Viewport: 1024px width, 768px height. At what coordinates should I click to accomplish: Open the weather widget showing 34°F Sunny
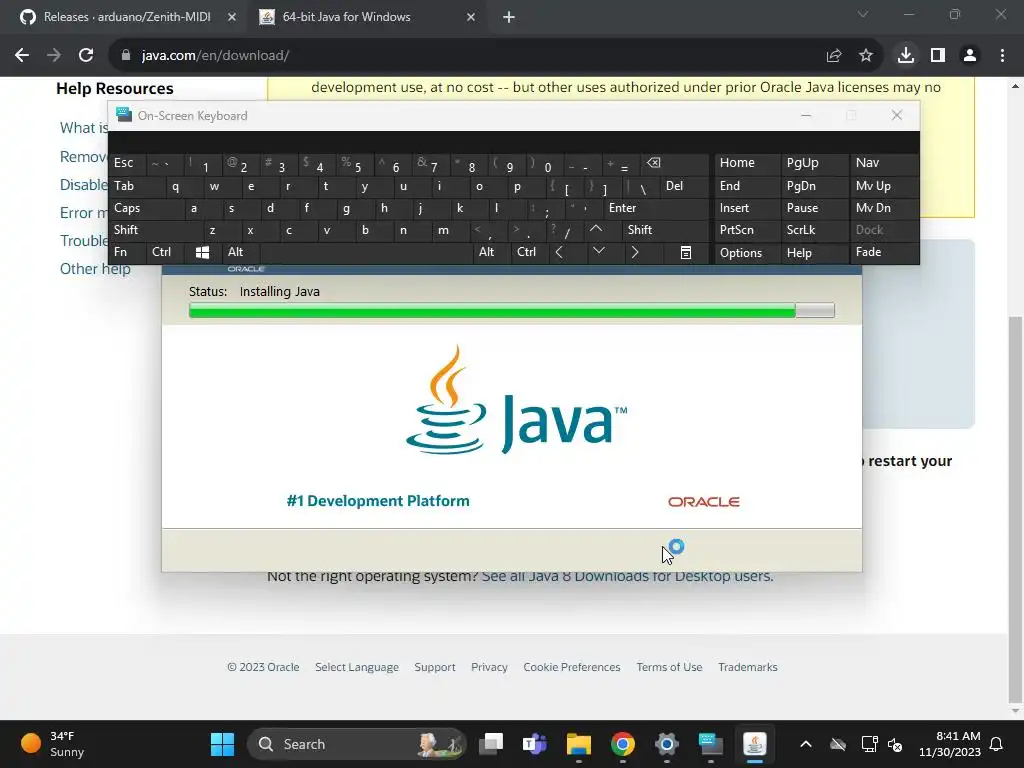coord(54,744)
